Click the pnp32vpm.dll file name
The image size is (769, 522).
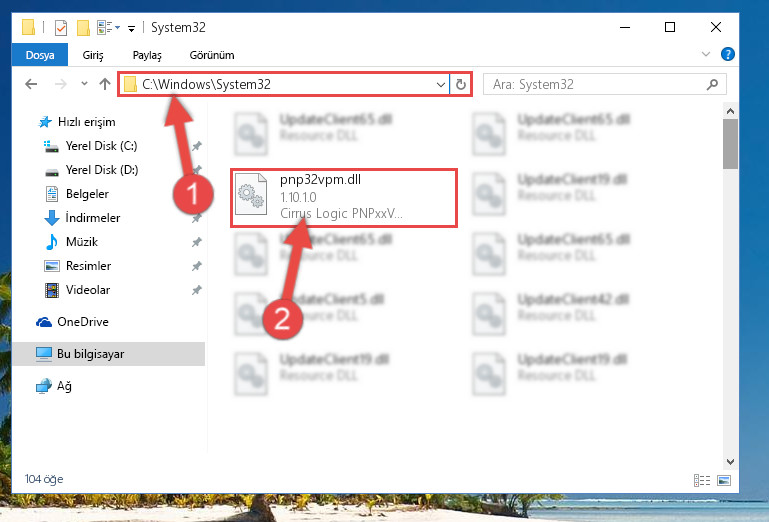(x=320, y=180)
